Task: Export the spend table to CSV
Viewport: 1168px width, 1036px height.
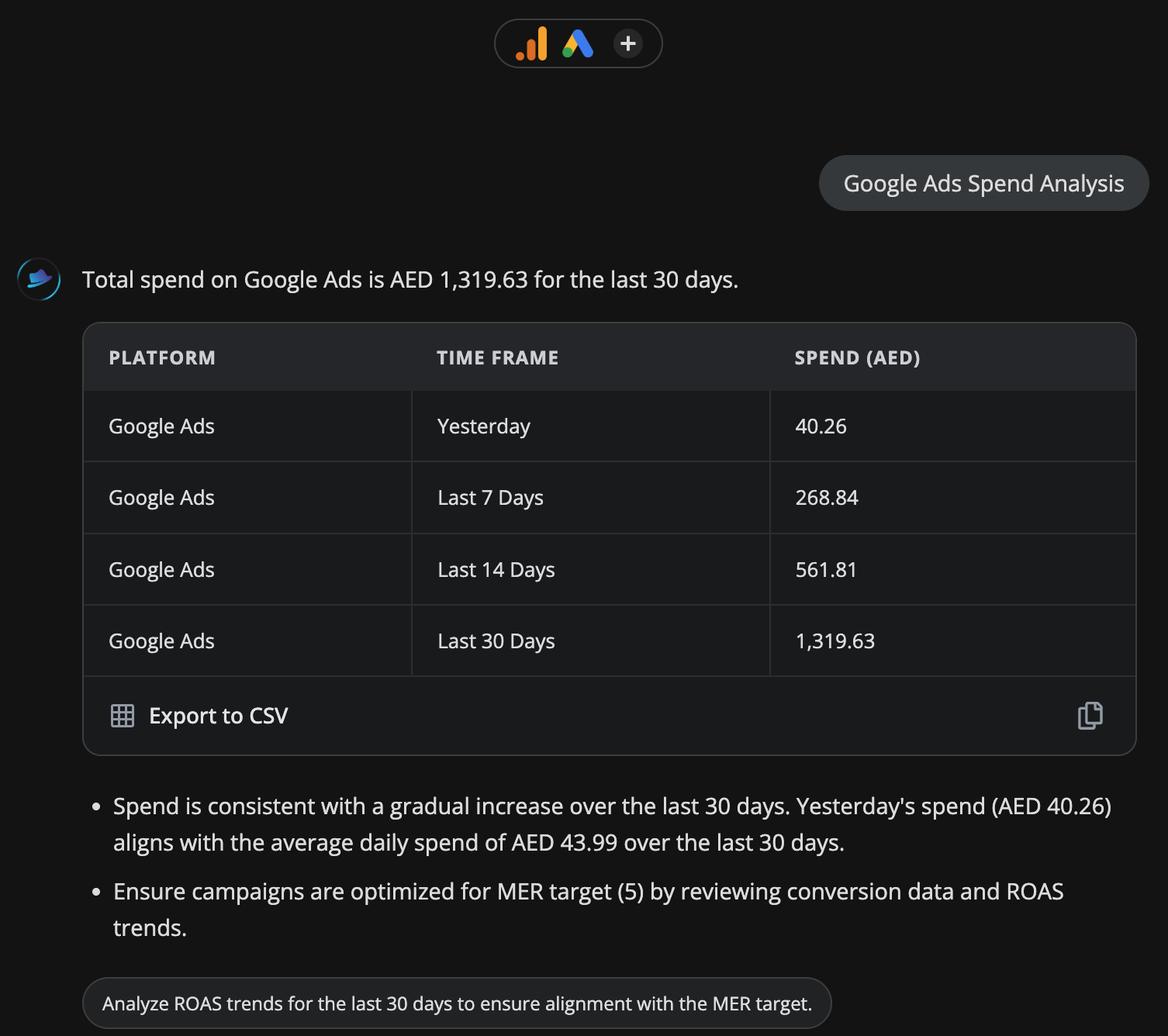Action: (x=218, y=716)
